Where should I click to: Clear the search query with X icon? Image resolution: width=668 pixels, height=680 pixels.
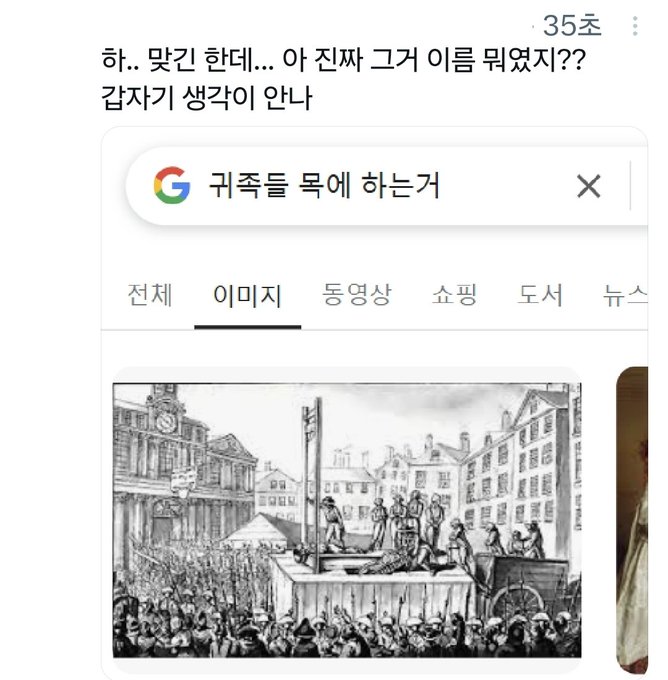point(588,186)
